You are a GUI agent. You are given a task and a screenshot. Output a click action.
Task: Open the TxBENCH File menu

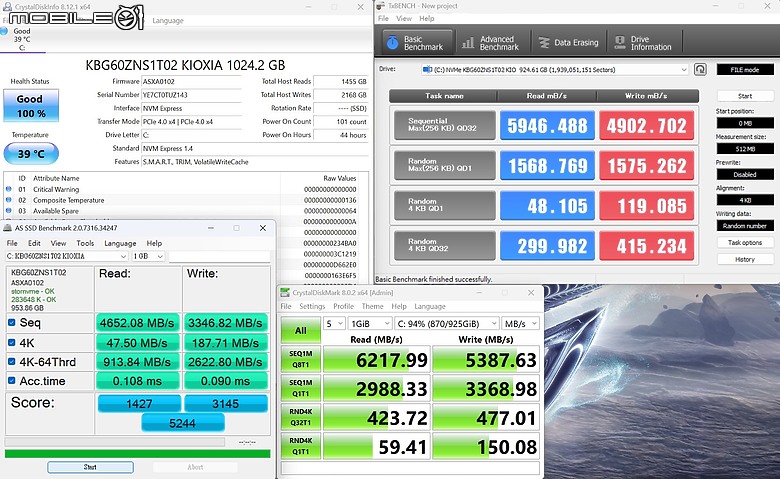point(383,18)
